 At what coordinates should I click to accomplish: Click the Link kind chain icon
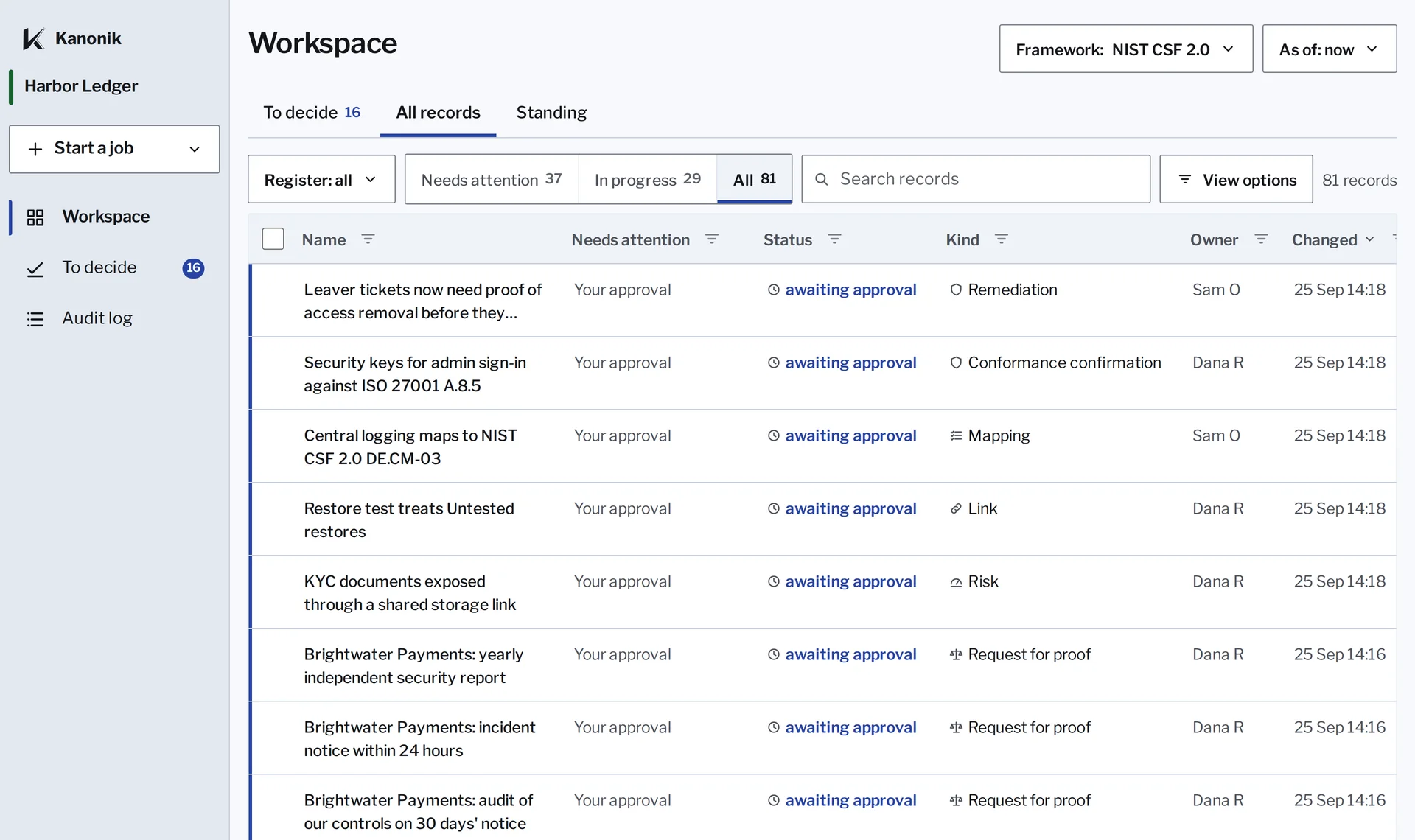click(x=956, y=508)
